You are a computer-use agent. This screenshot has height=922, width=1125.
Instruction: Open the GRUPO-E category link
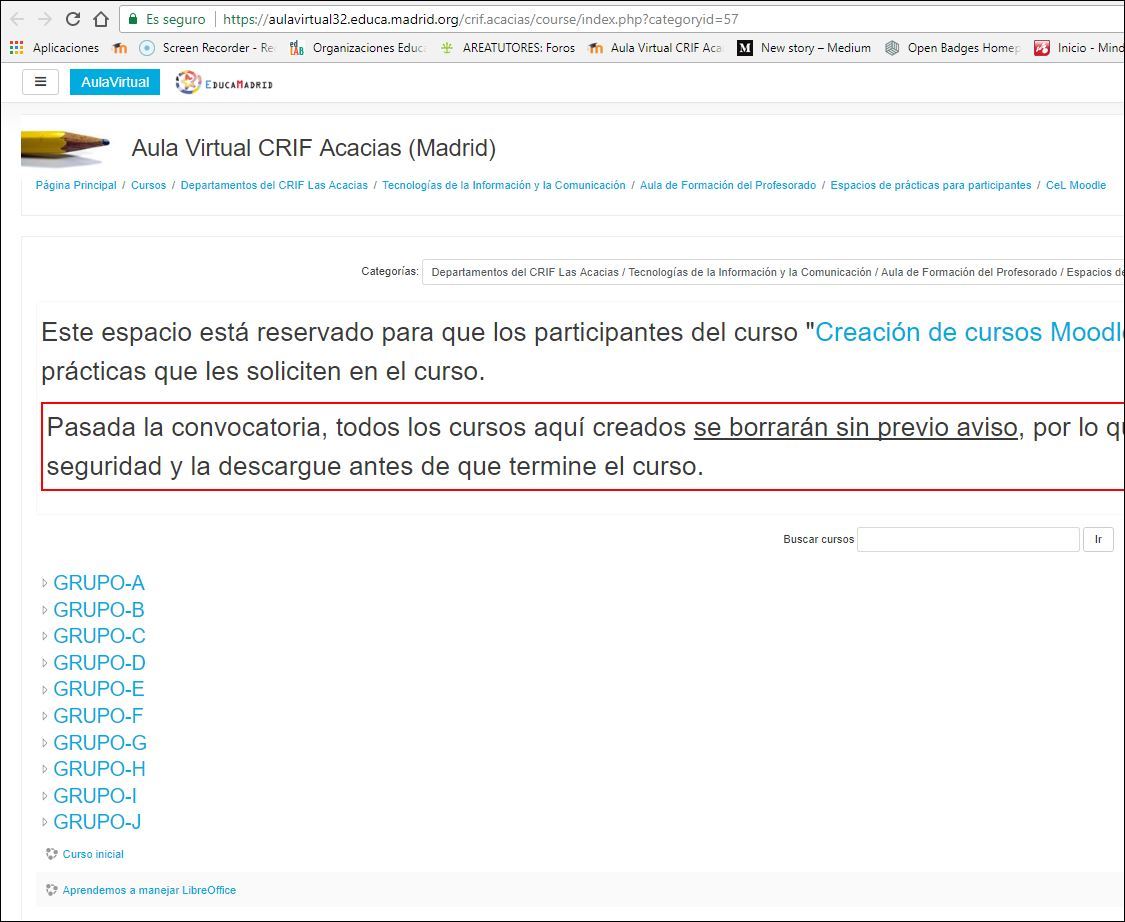[x=99, y=689]
